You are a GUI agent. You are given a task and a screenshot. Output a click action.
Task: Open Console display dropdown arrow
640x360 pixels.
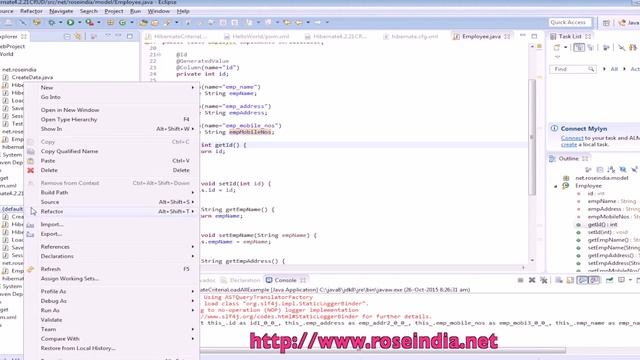coord(630,280)
